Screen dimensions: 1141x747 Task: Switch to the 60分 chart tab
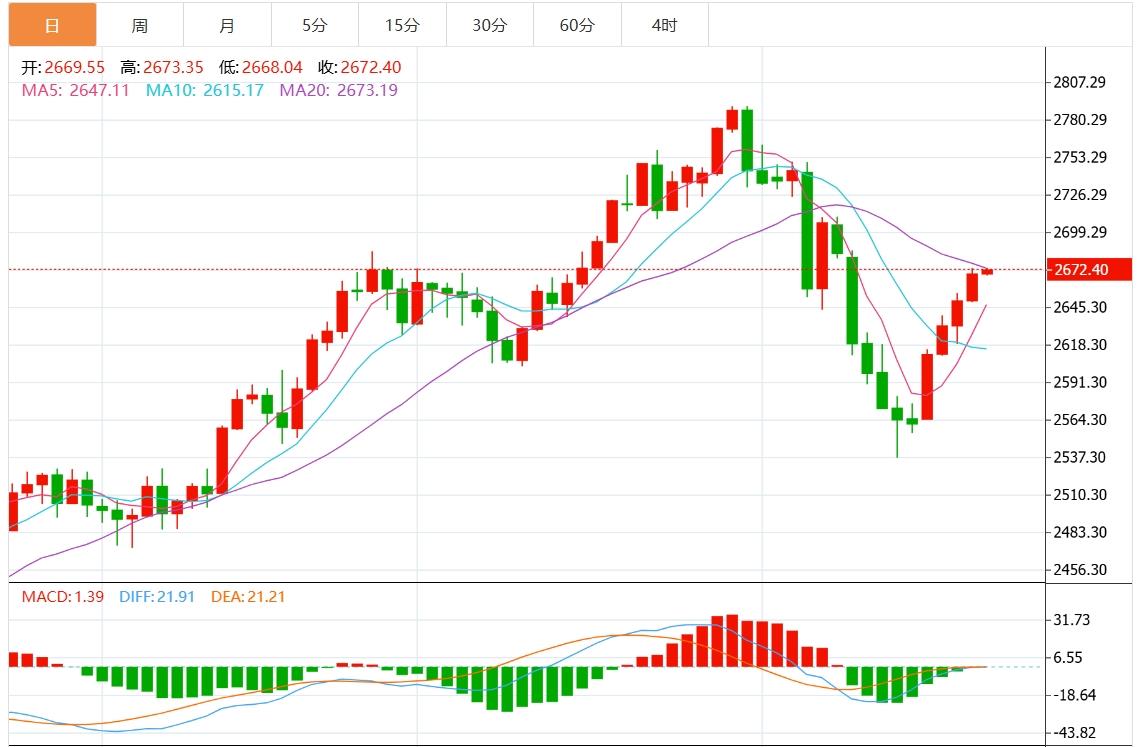pos(577,25)
